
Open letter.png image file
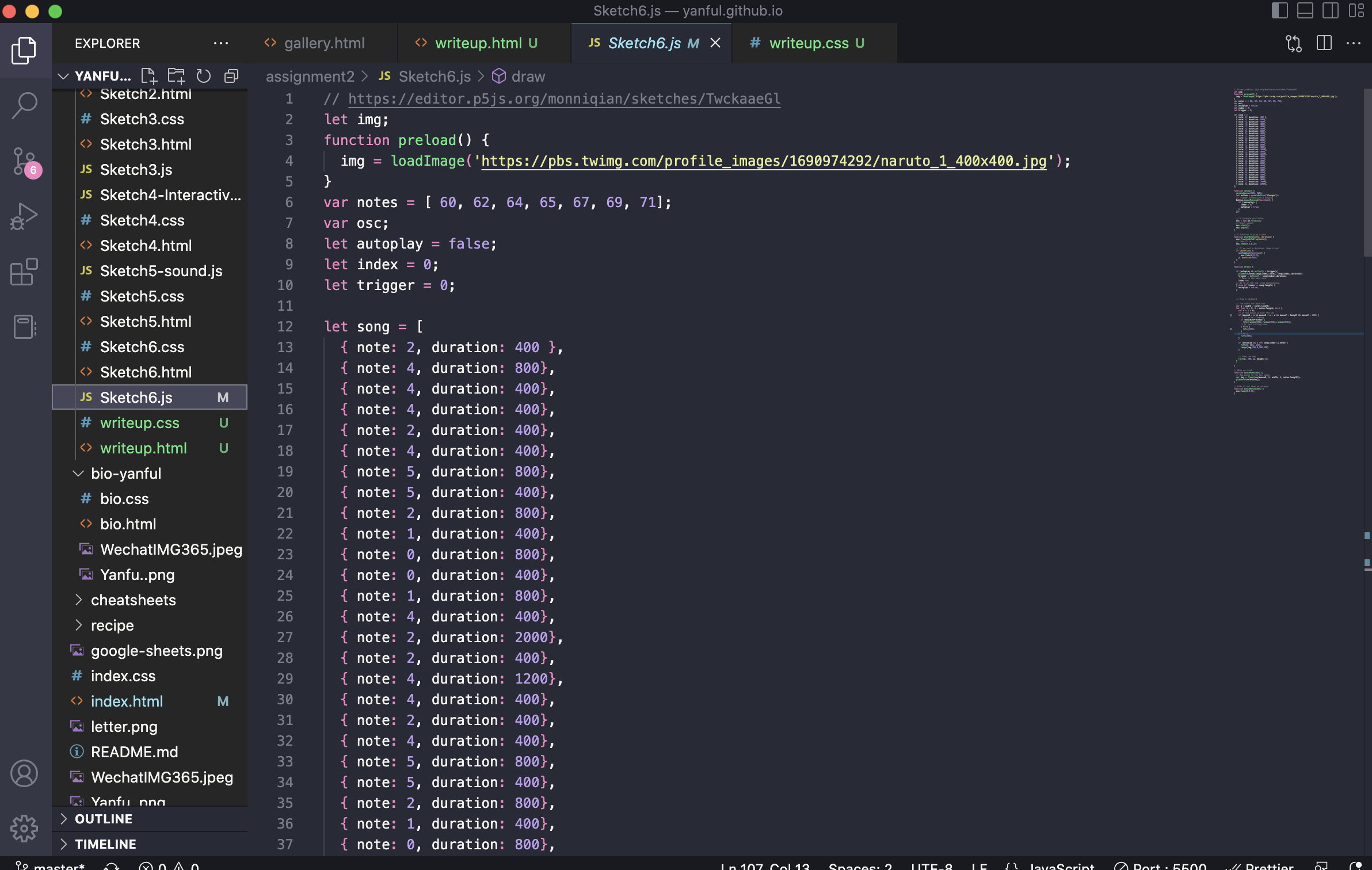click(x=150, y=727)
